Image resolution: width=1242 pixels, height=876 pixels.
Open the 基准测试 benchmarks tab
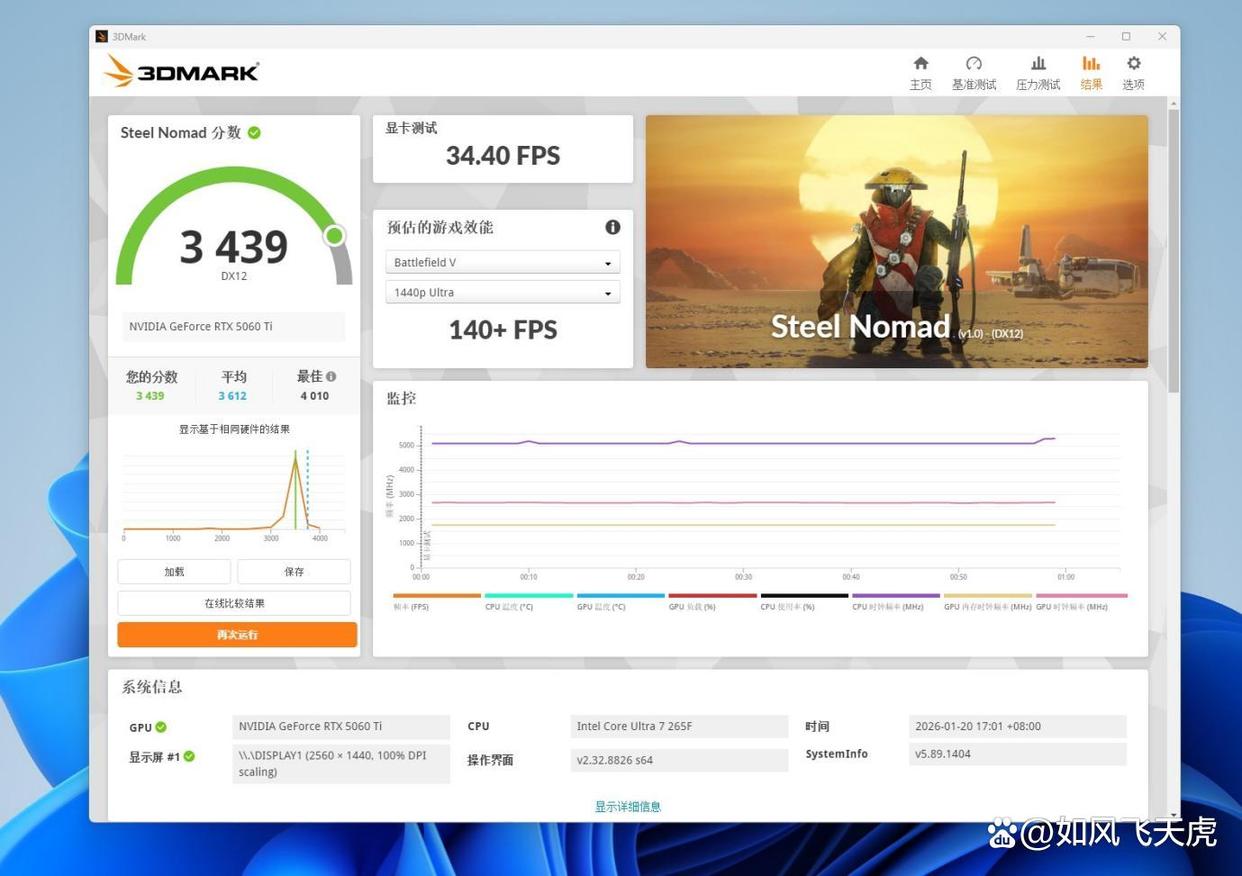pyautogui.click(x=973, y=73)
